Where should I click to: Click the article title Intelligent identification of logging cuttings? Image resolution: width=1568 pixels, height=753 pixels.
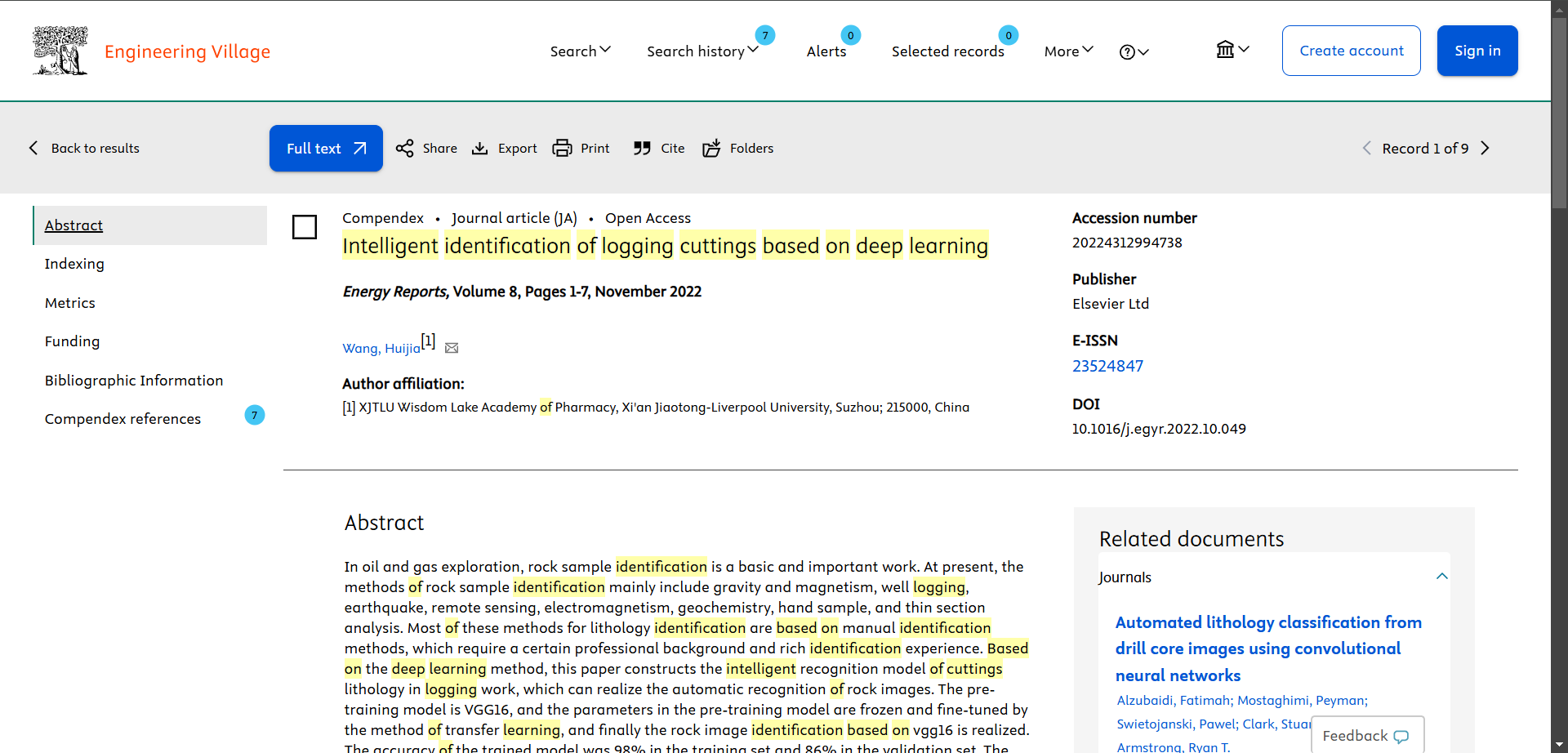coord(665,246)
